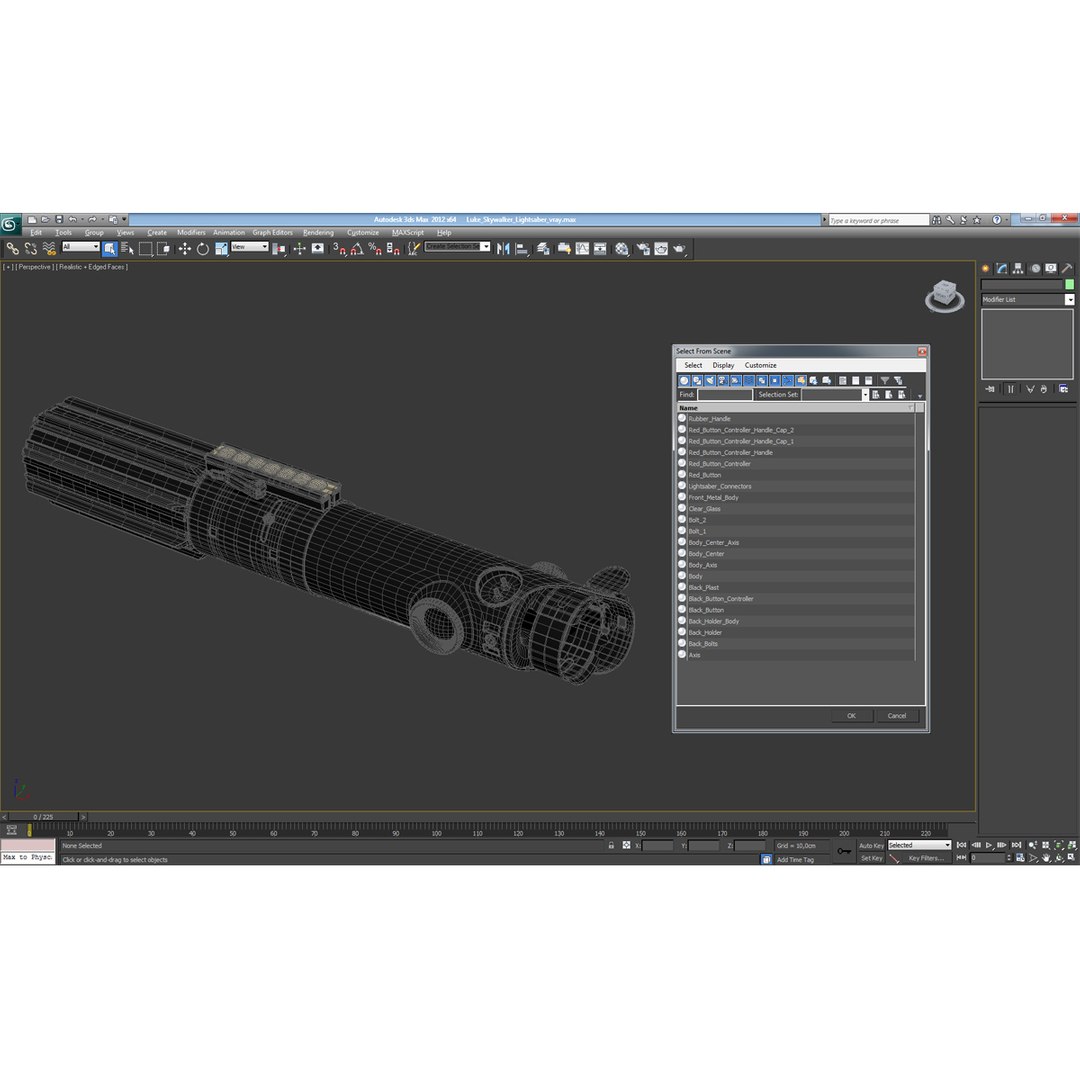1080x1080 pixels.
Task: Toggle Display Helpers filter in Select From Scene
Action: tap(736, 380)
